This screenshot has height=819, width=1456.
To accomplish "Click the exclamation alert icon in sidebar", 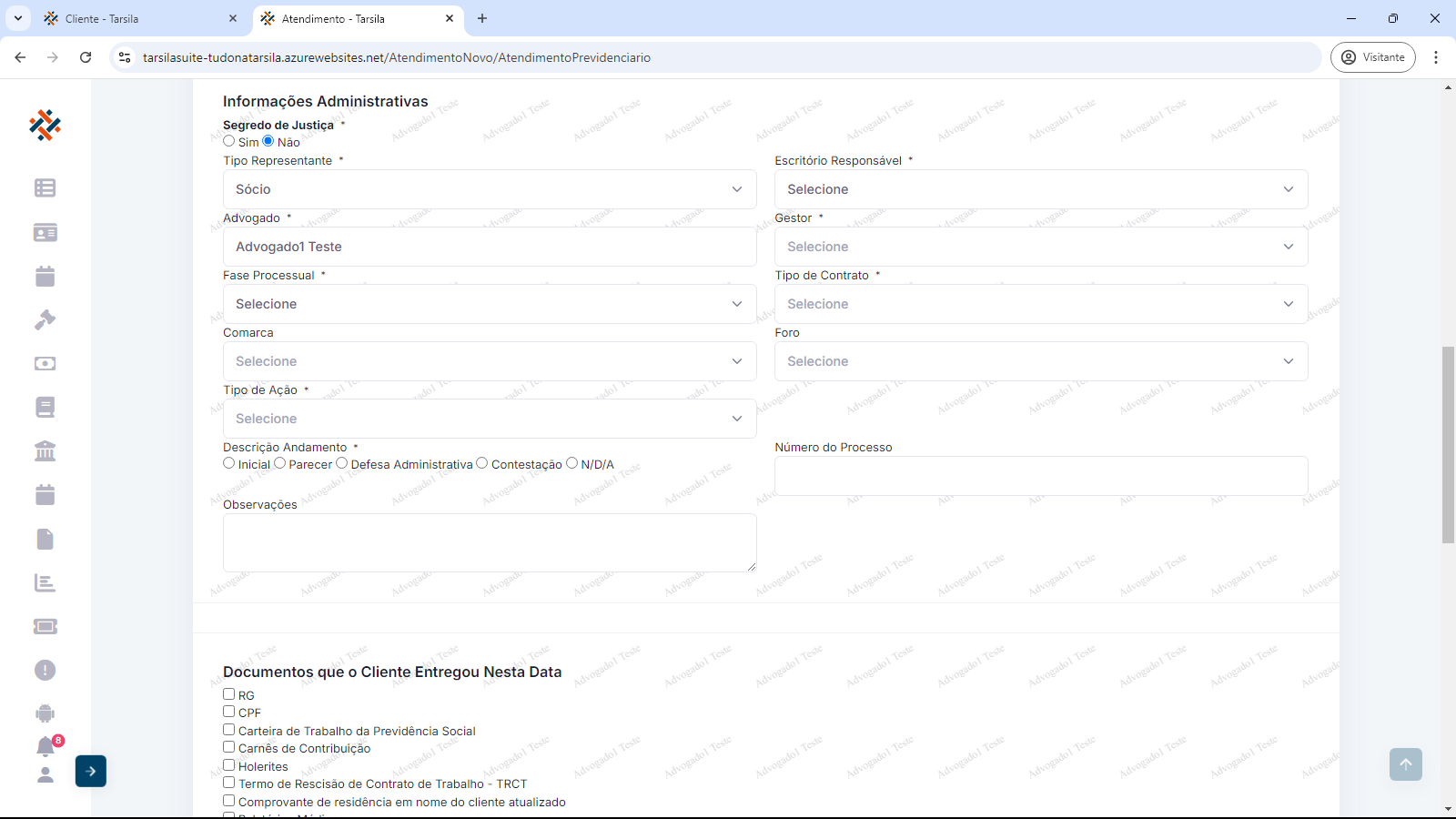I will [x=45, y=671].
